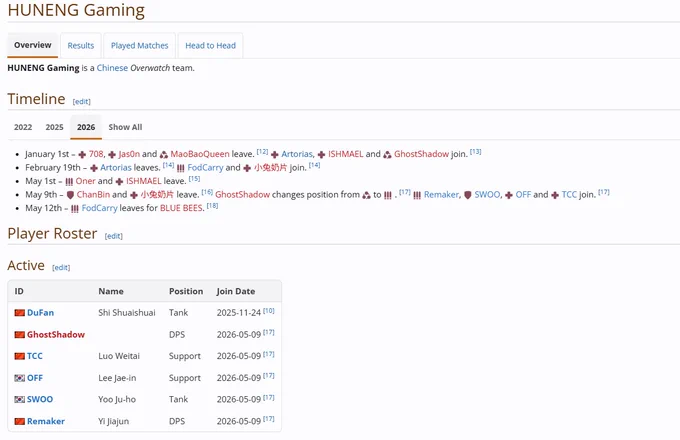Click the flex icon before MaoBaoQueen
The height and width of the screenshot is (440, 680).
click(x=163, y=154)
